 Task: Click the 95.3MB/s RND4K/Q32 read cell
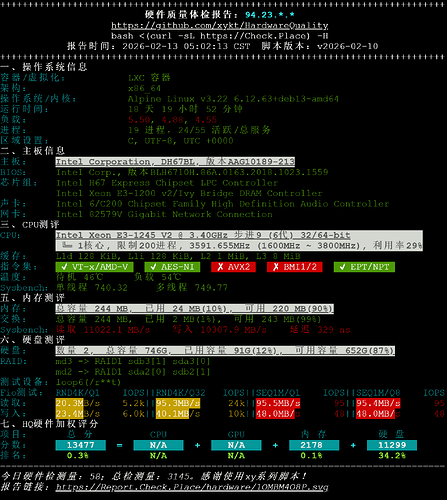coord(178,403)
